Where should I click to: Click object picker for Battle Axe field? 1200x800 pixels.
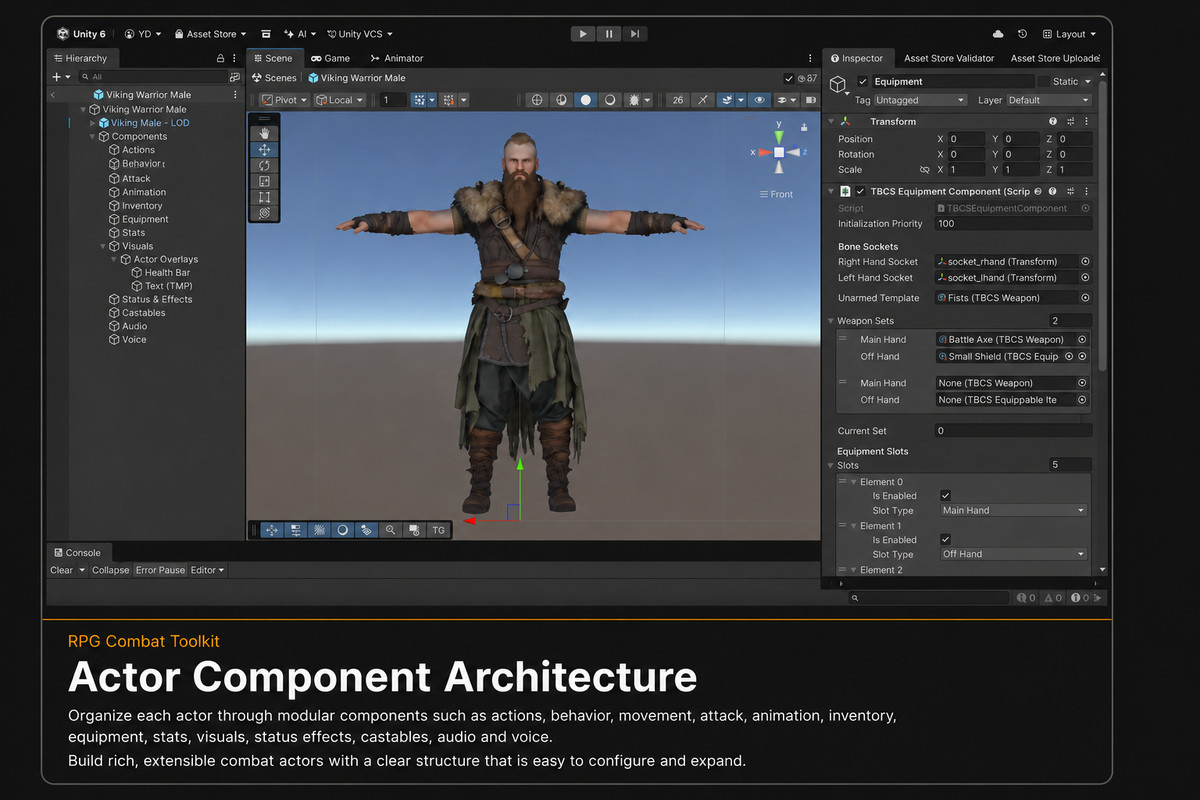tap(1082, 339)
